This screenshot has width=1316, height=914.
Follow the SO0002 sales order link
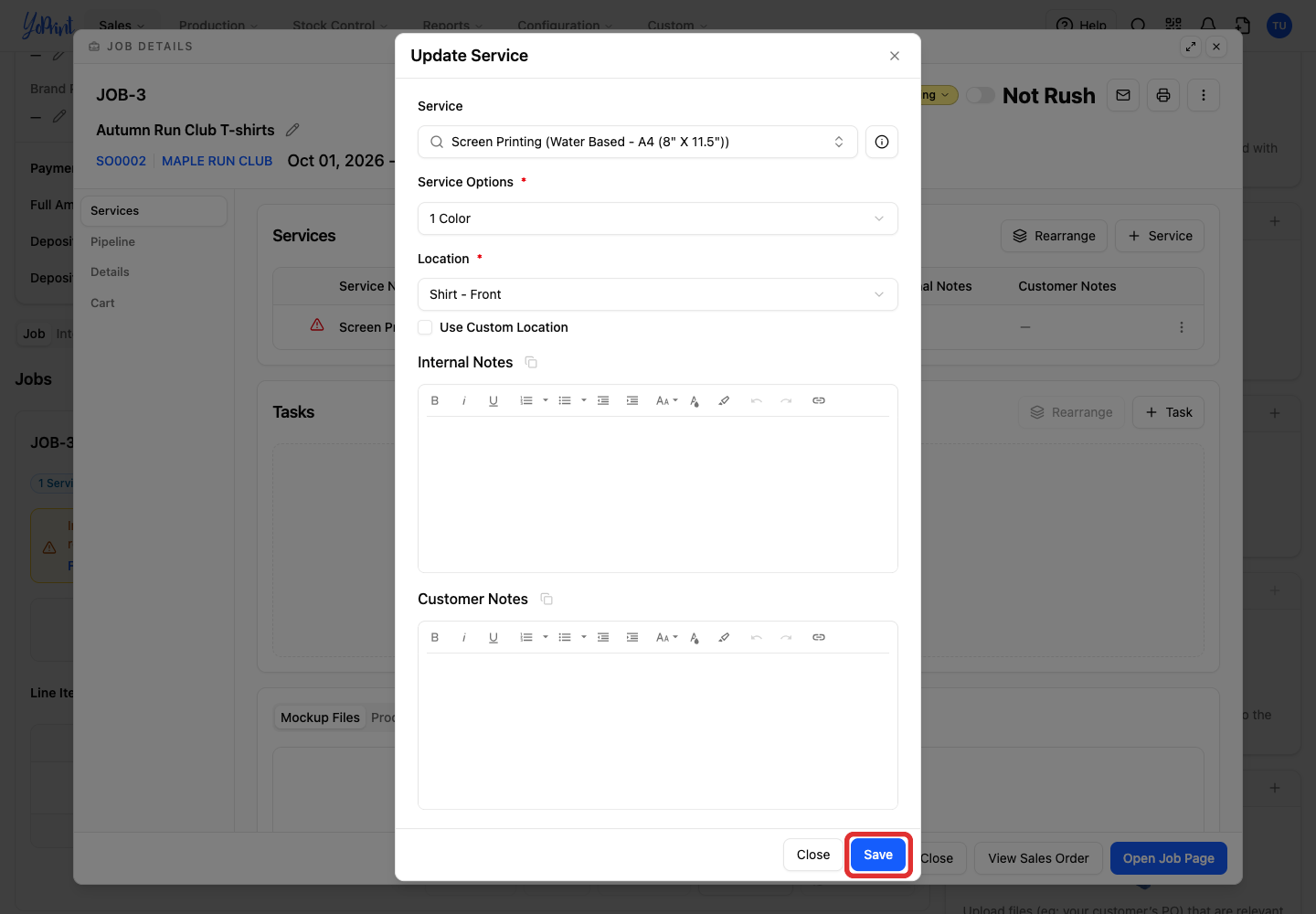tap(121, 161)
